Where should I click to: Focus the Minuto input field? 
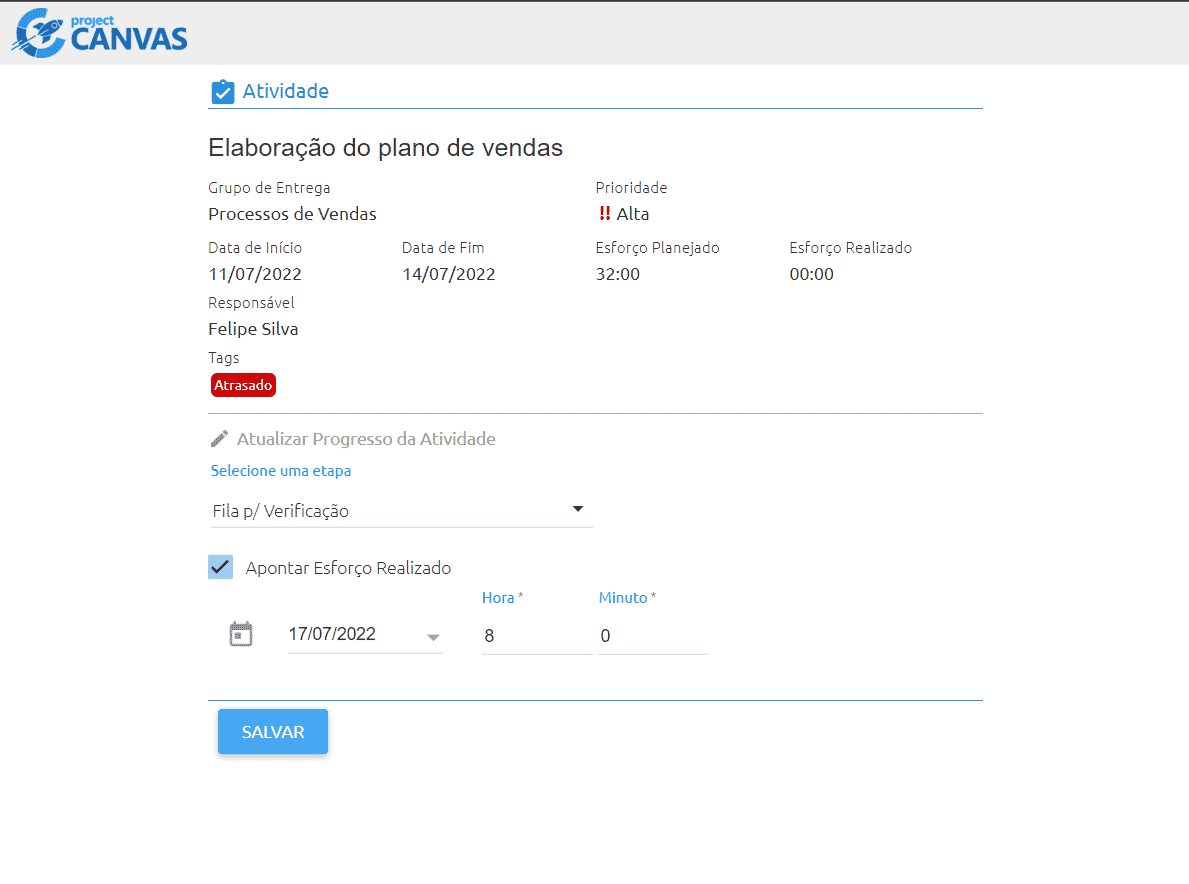pos(653,636)
